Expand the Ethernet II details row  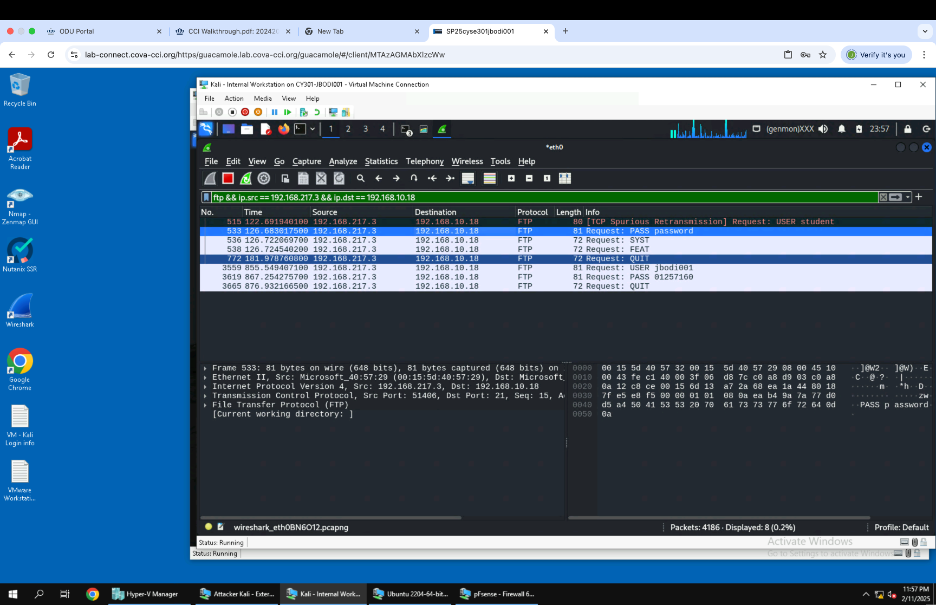tap(205, 377)
